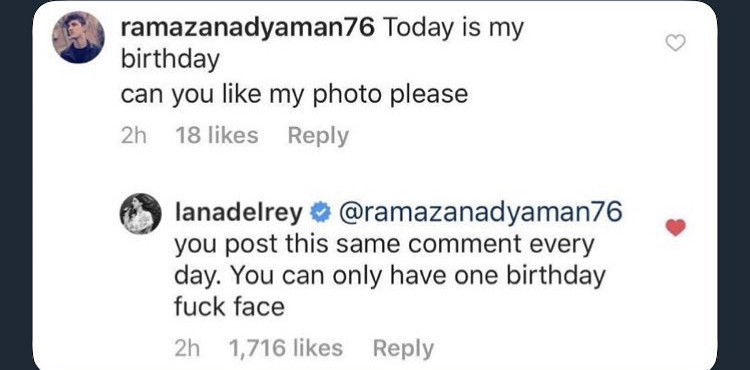Image resolution: width=750 pixels, height=370 pixels.
Task: Open lanadelrey's profile avatar
Action: tap(140, 214)
